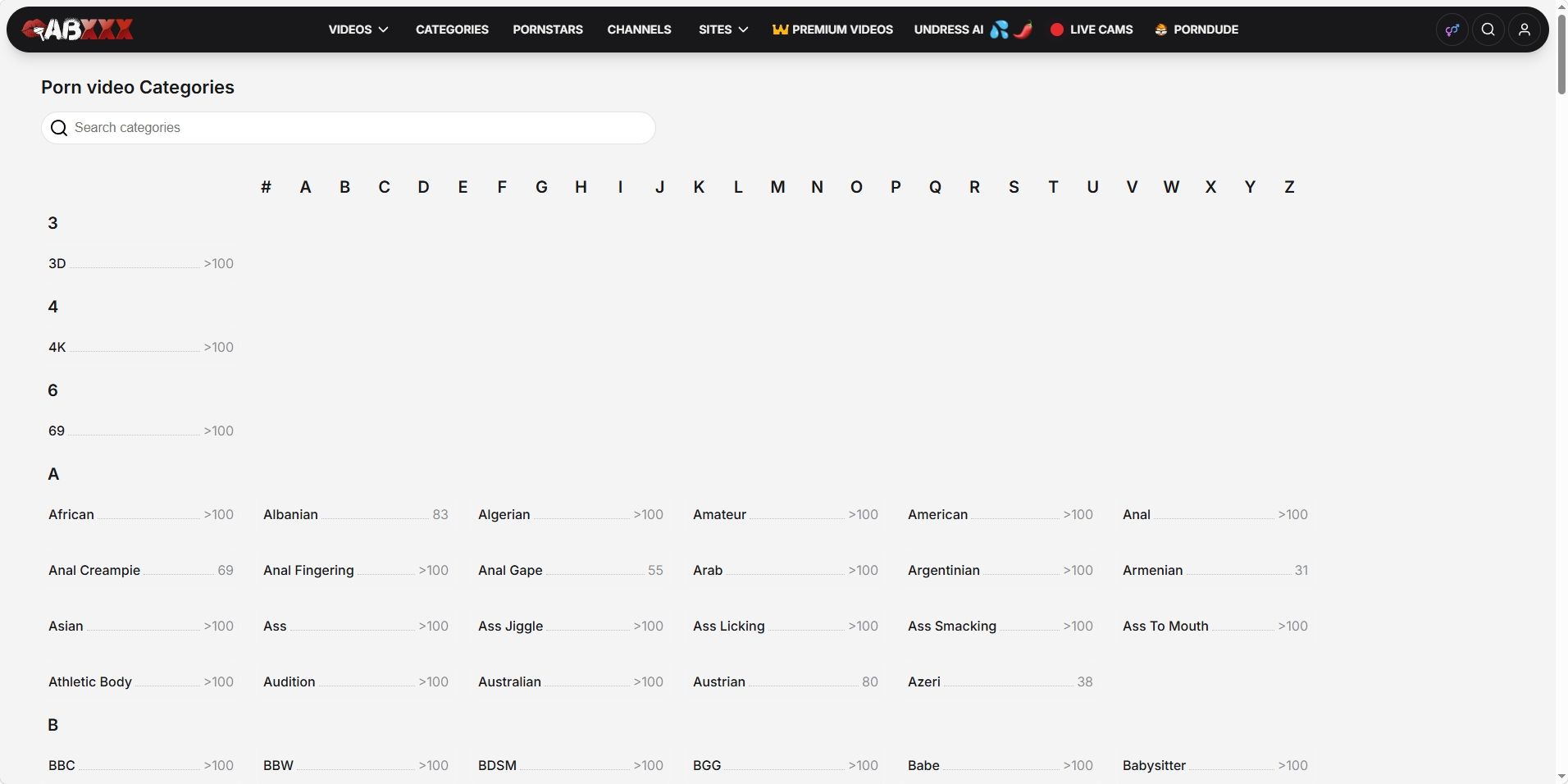Open the Channels nav item

(640, 30)
